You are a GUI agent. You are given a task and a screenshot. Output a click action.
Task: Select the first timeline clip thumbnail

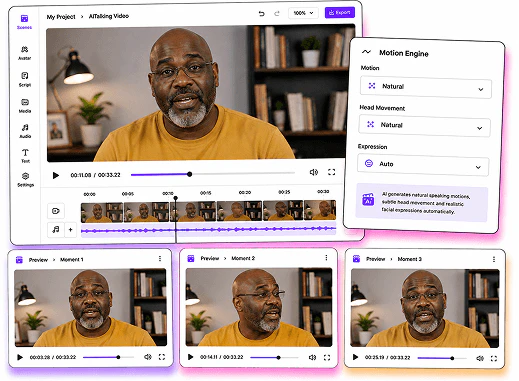[x=102, y=212]
